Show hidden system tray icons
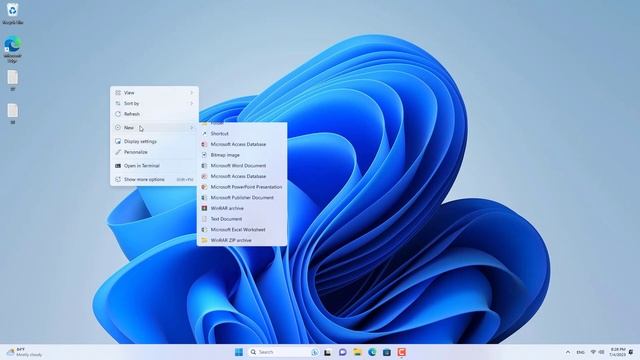Screen dimensions: 640x360 click(x=568, y=352)
